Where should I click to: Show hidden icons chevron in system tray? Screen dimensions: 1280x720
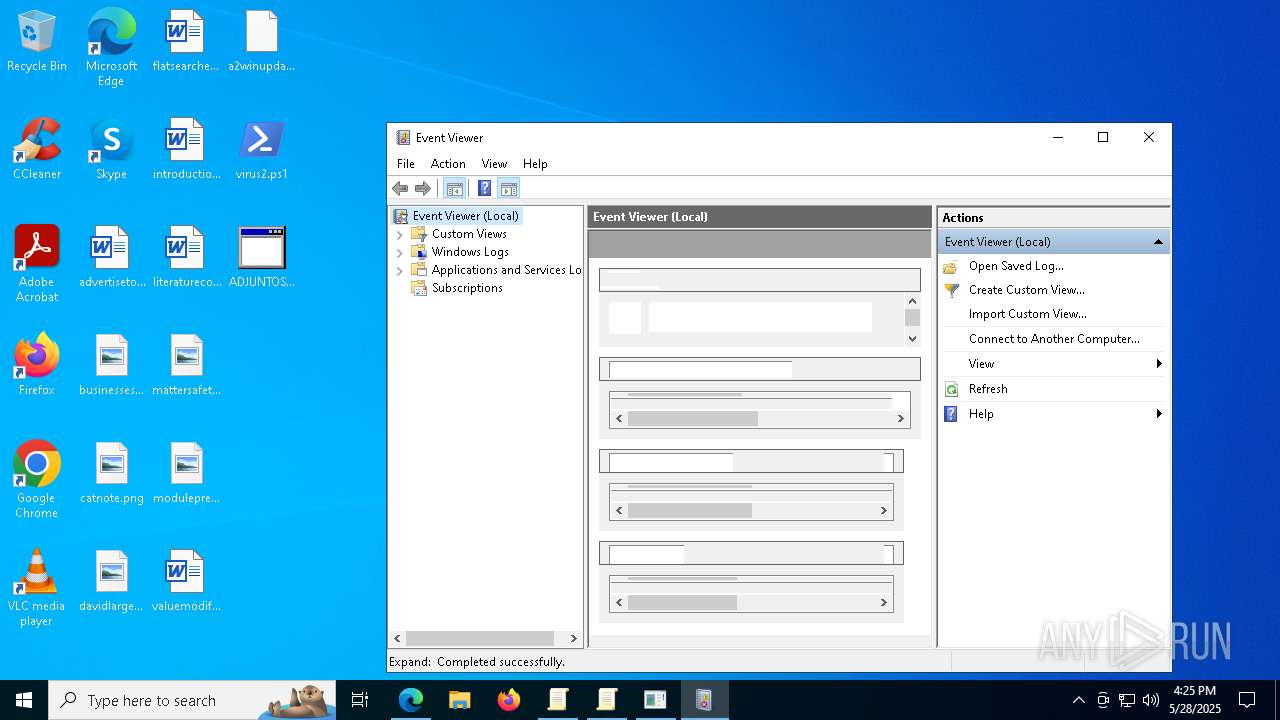tap(1078, 700)
